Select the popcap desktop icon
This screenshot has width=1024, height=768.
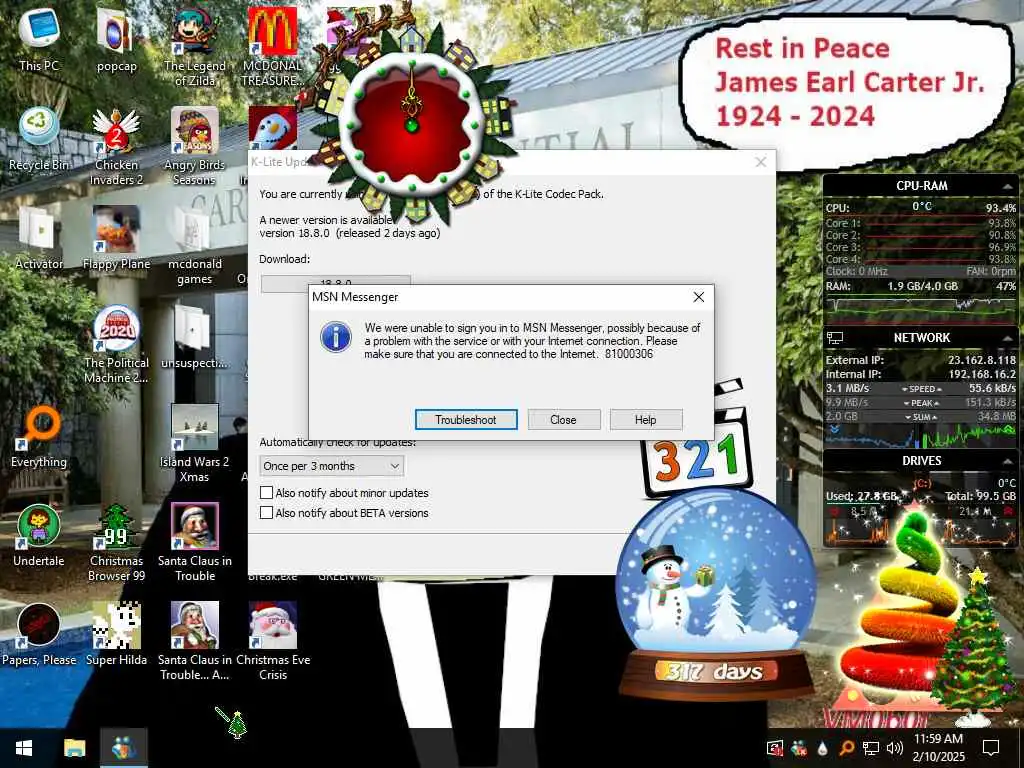(x=116, y=40)
